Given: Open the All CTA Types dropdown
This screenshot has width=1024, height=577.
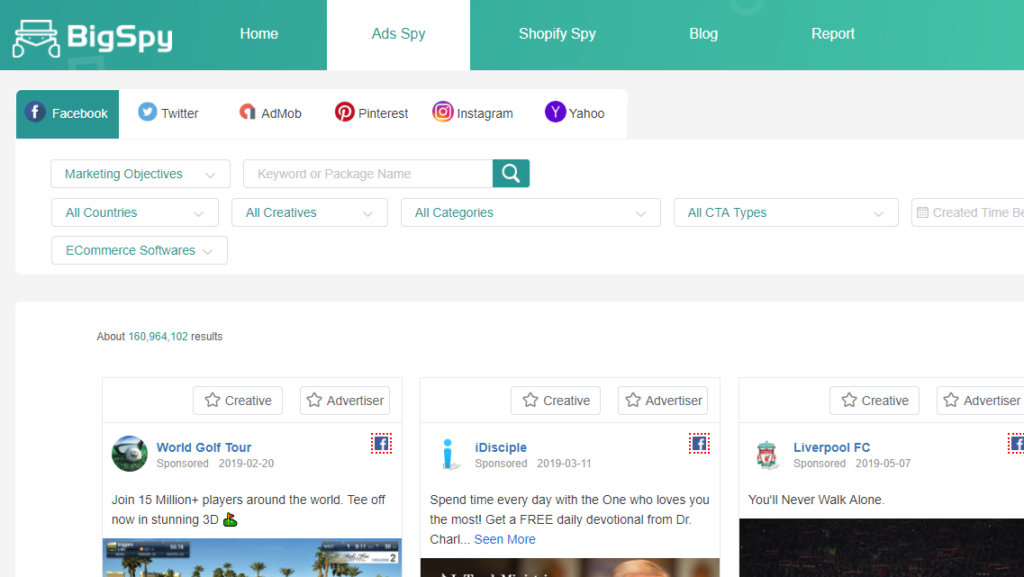Looking at the screenshot, I should tap(786, 213).
